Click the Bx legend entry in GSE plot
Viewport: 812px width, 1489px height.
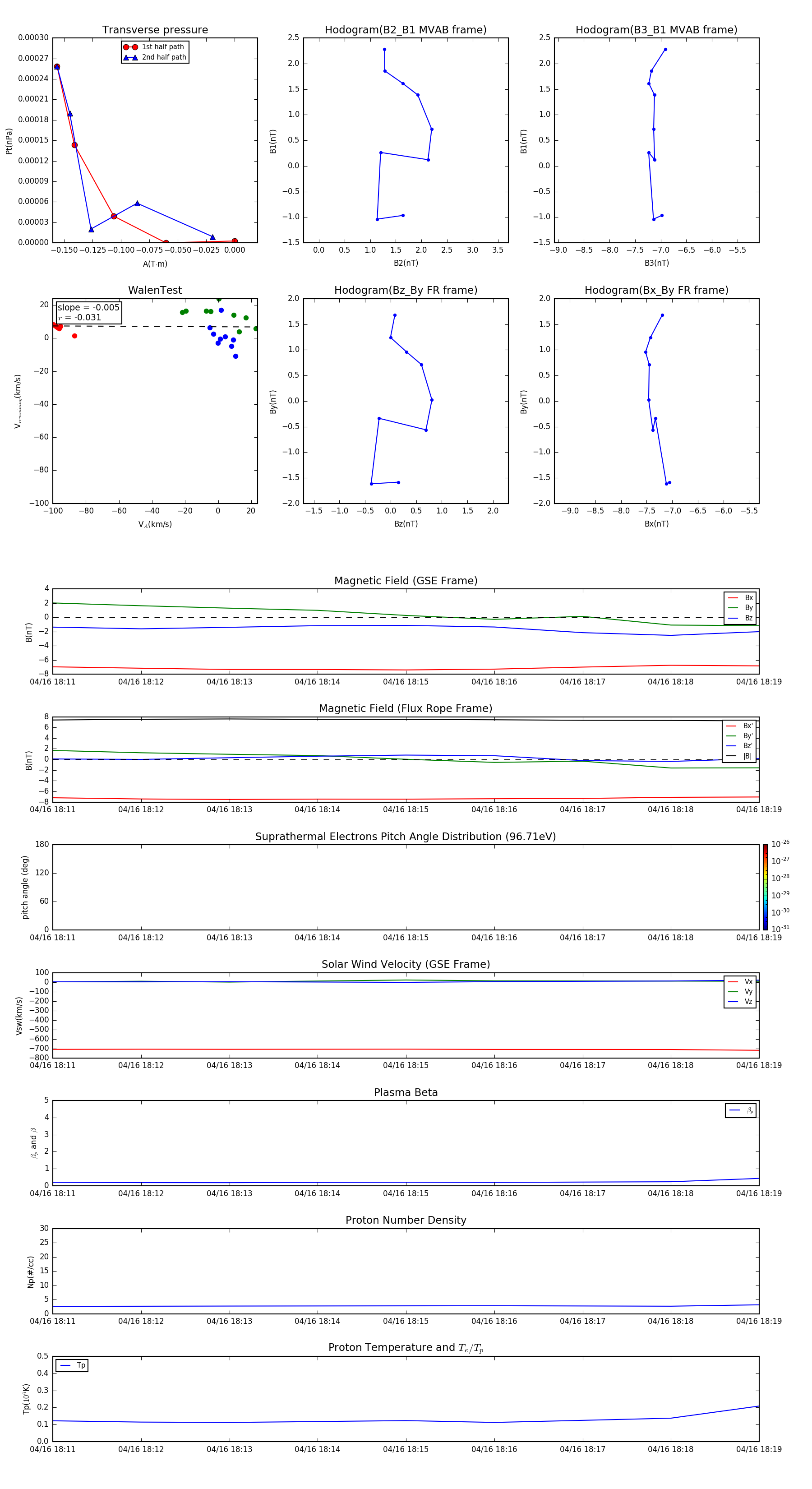coord(740,598)
